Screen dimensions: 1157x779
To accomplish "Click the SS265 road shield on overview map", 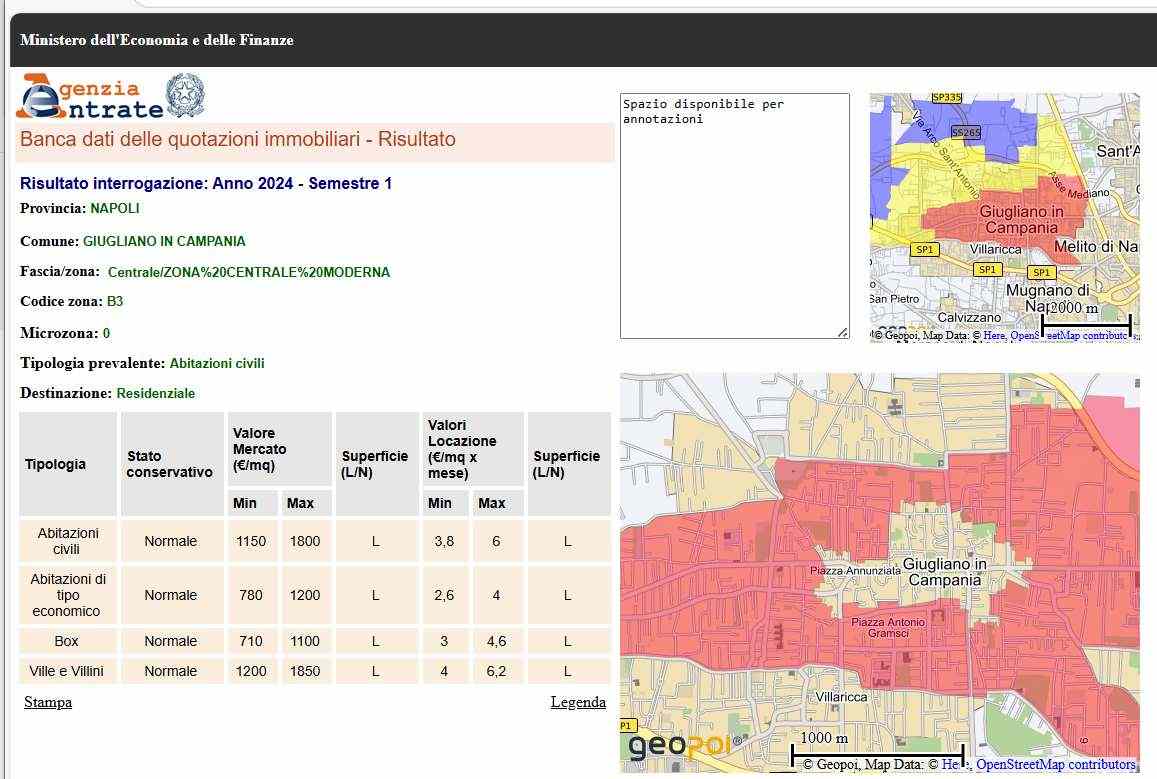I will coord(966,132).
